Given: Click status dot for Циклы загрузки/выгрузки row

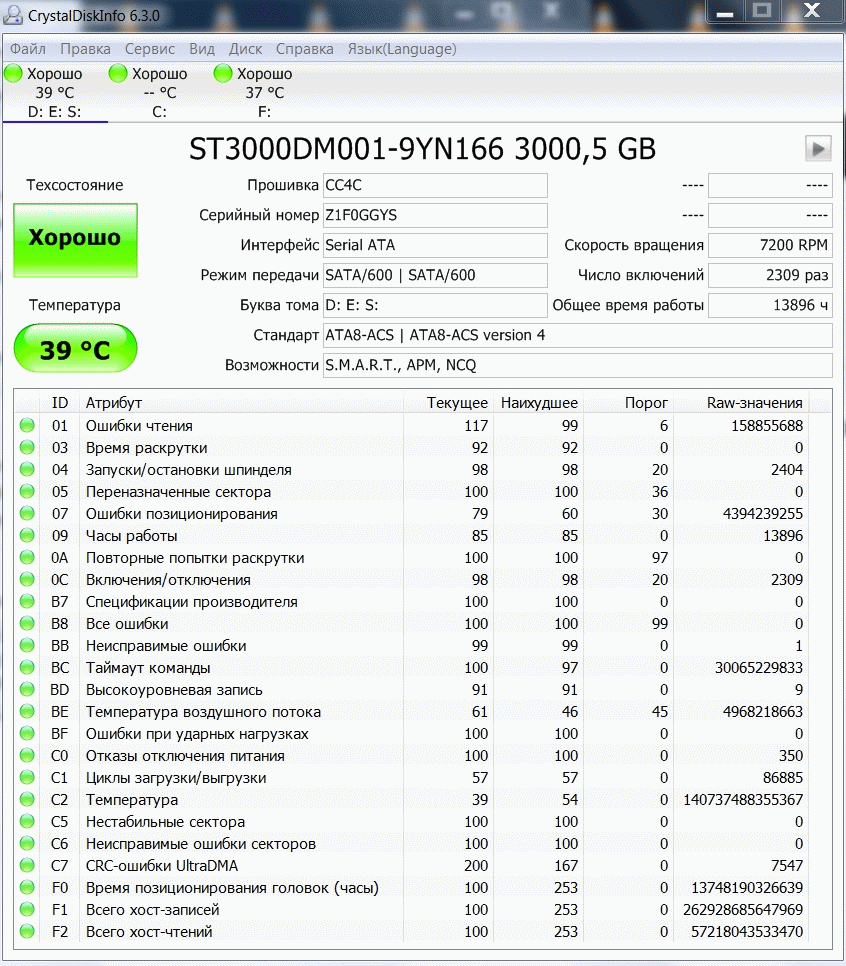Looking at the screenshot, I should coord(27,777).
